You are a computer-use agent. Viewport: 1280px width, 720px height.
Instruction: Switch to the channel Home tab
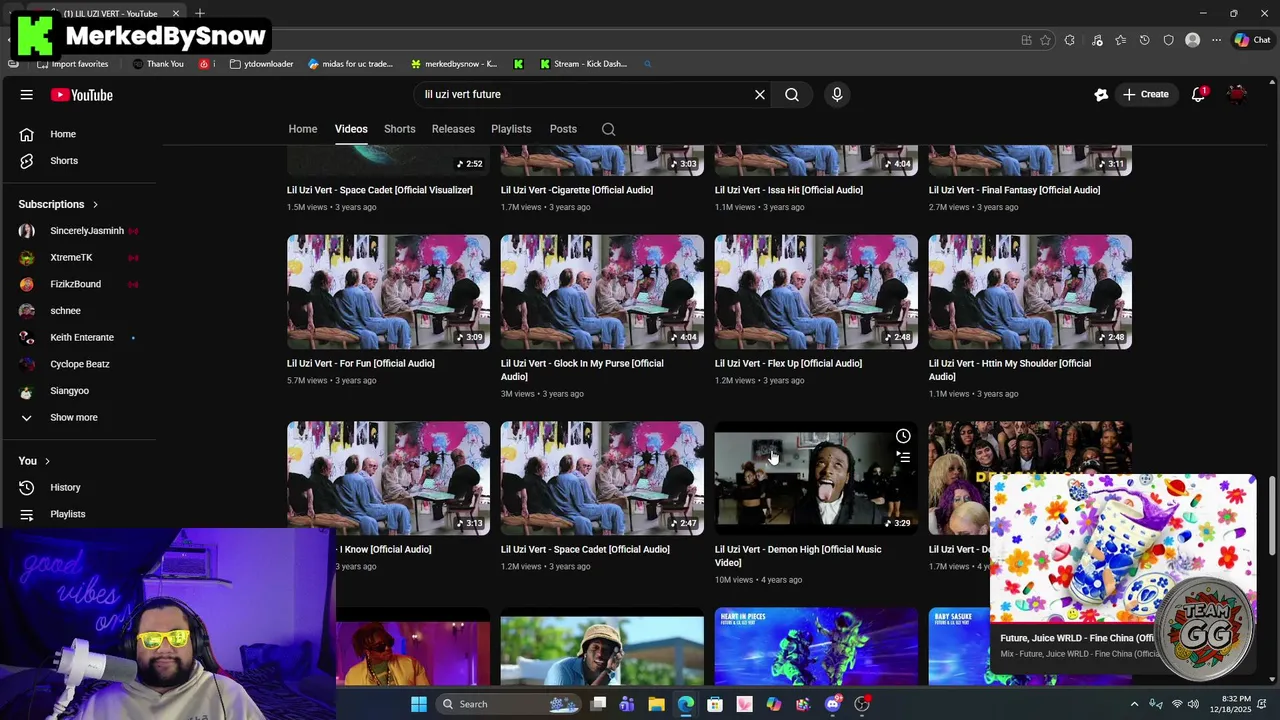pyautogui.click(x=303, y=129)
